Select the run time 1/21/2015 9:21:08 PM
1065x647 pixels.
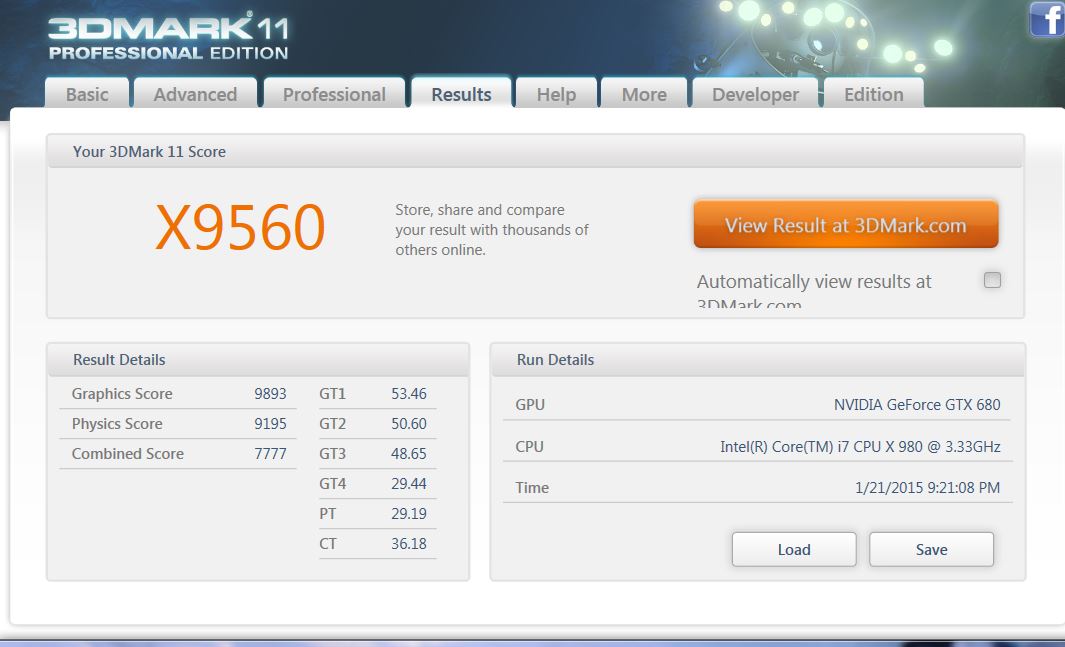(927, 487)
